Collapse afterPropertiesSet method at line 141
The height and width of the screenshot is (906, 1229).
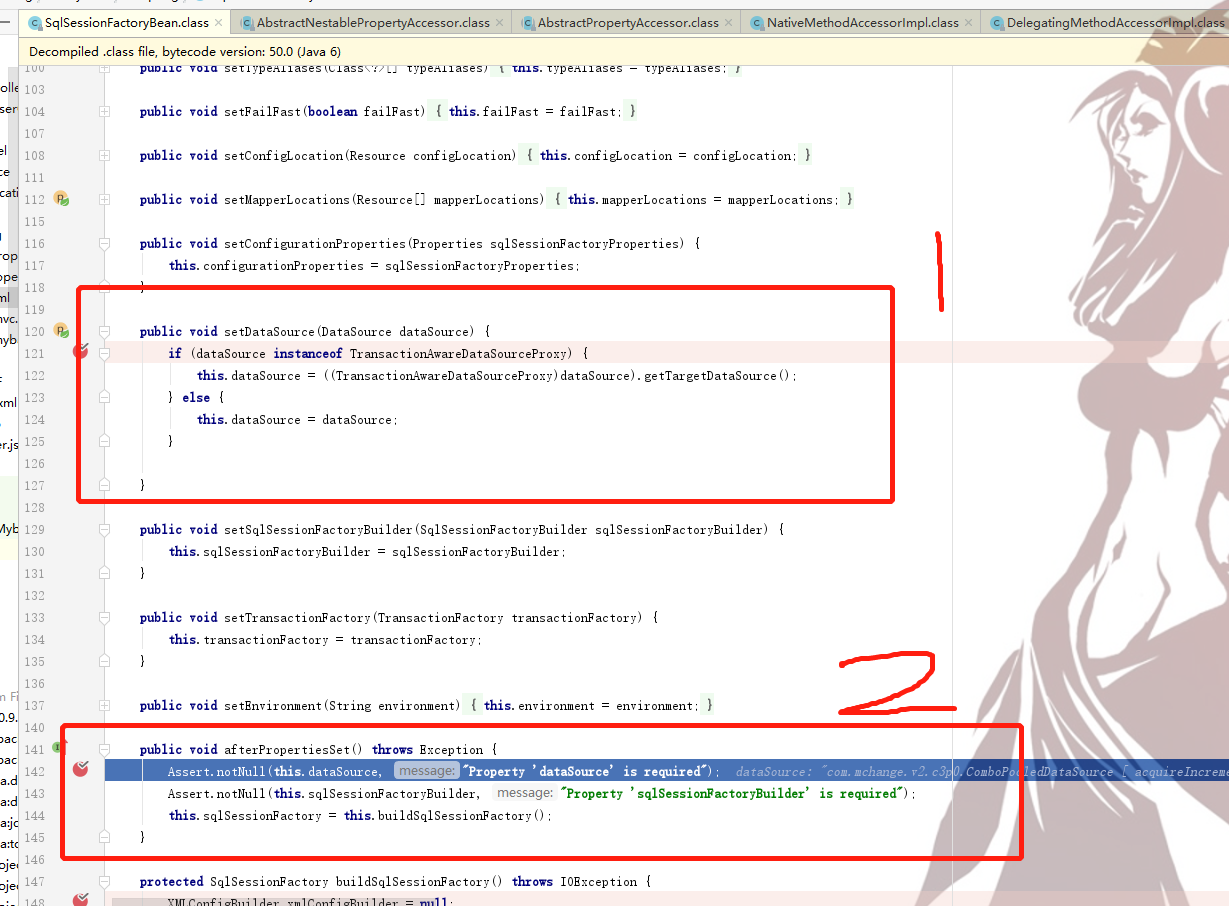point(104,749)
